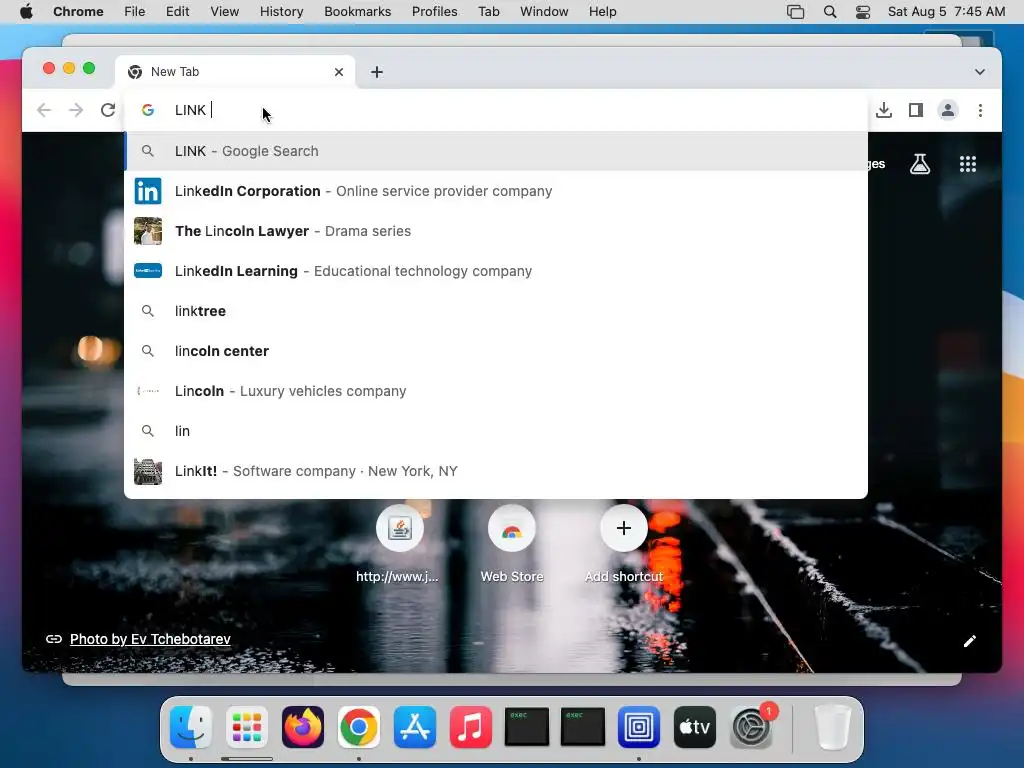The height and width of the screenshot is (768, 1024).
Task: Open the File menu
Action: [135, 12]
